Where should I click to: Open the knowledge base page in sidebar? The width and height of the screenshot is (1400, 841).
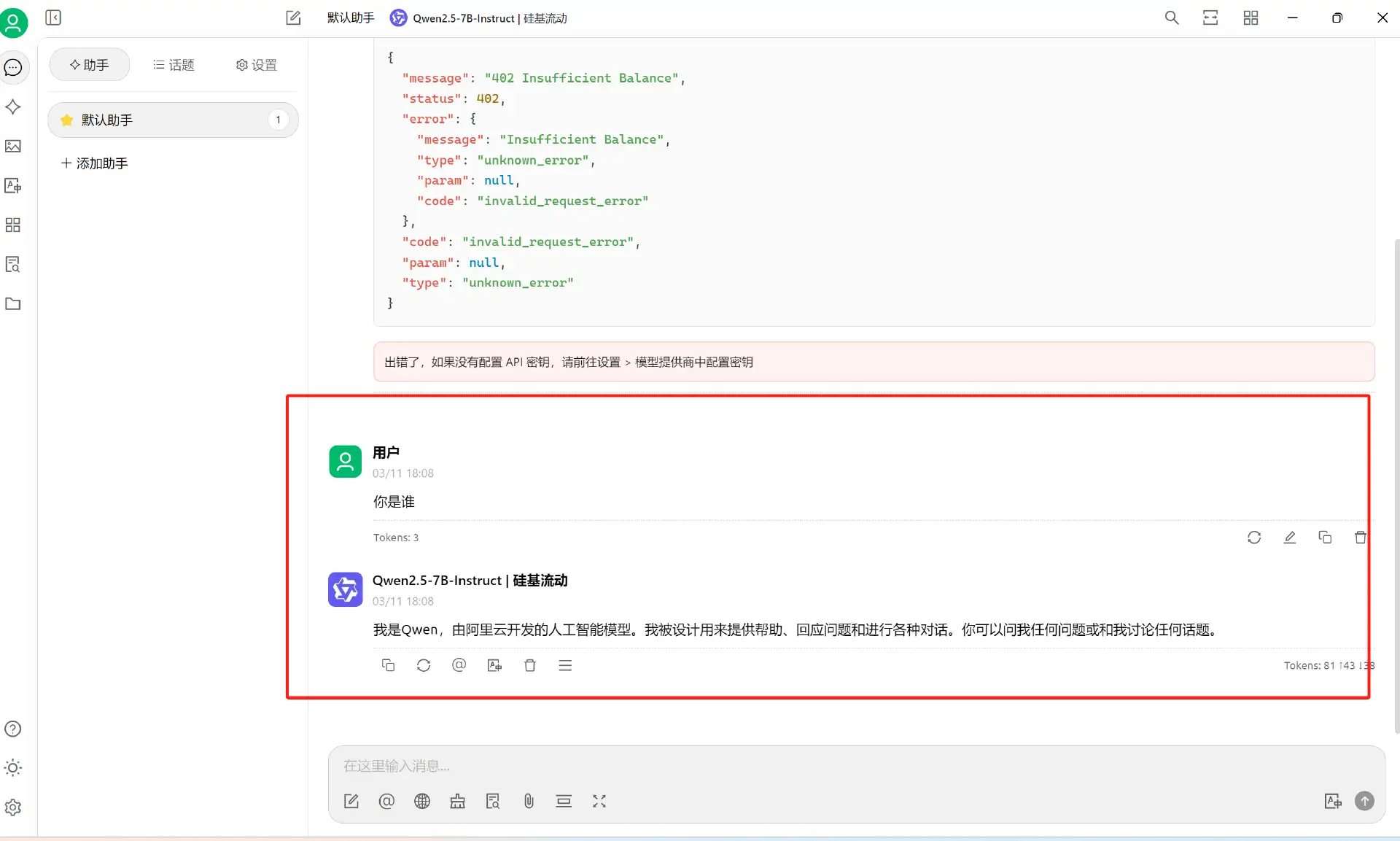pos(13,265)
